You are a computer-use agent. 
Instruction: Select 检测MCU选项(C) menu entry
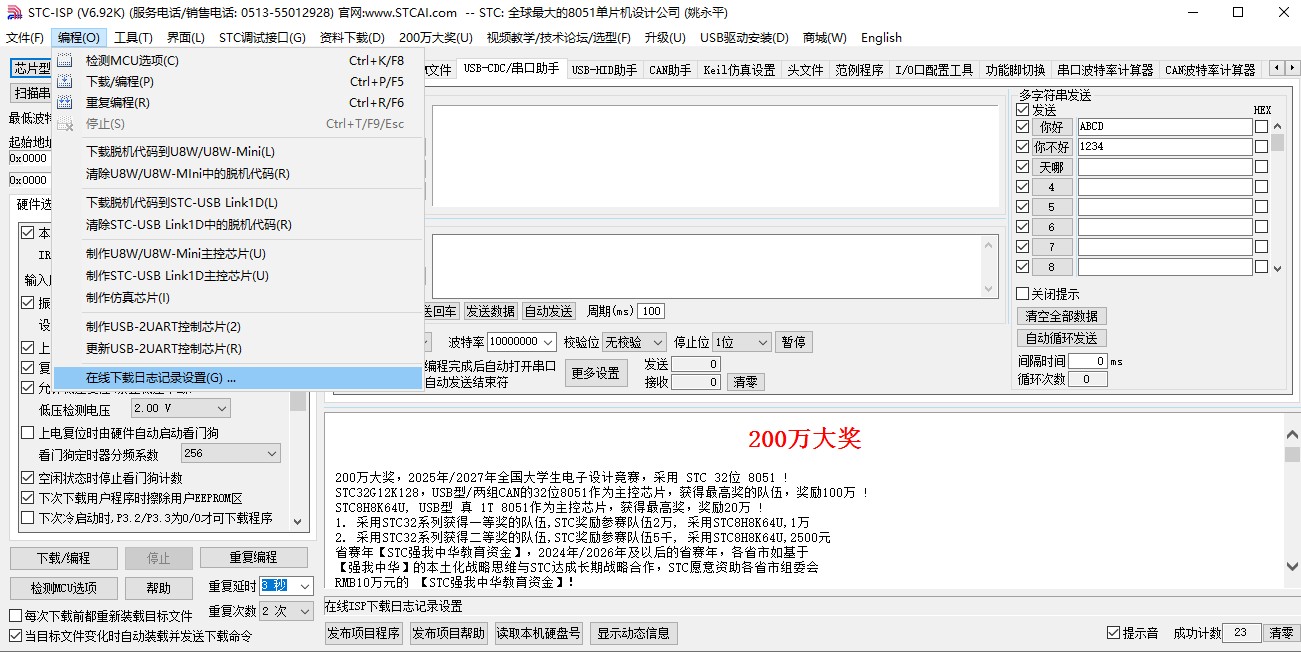point(238,60)
